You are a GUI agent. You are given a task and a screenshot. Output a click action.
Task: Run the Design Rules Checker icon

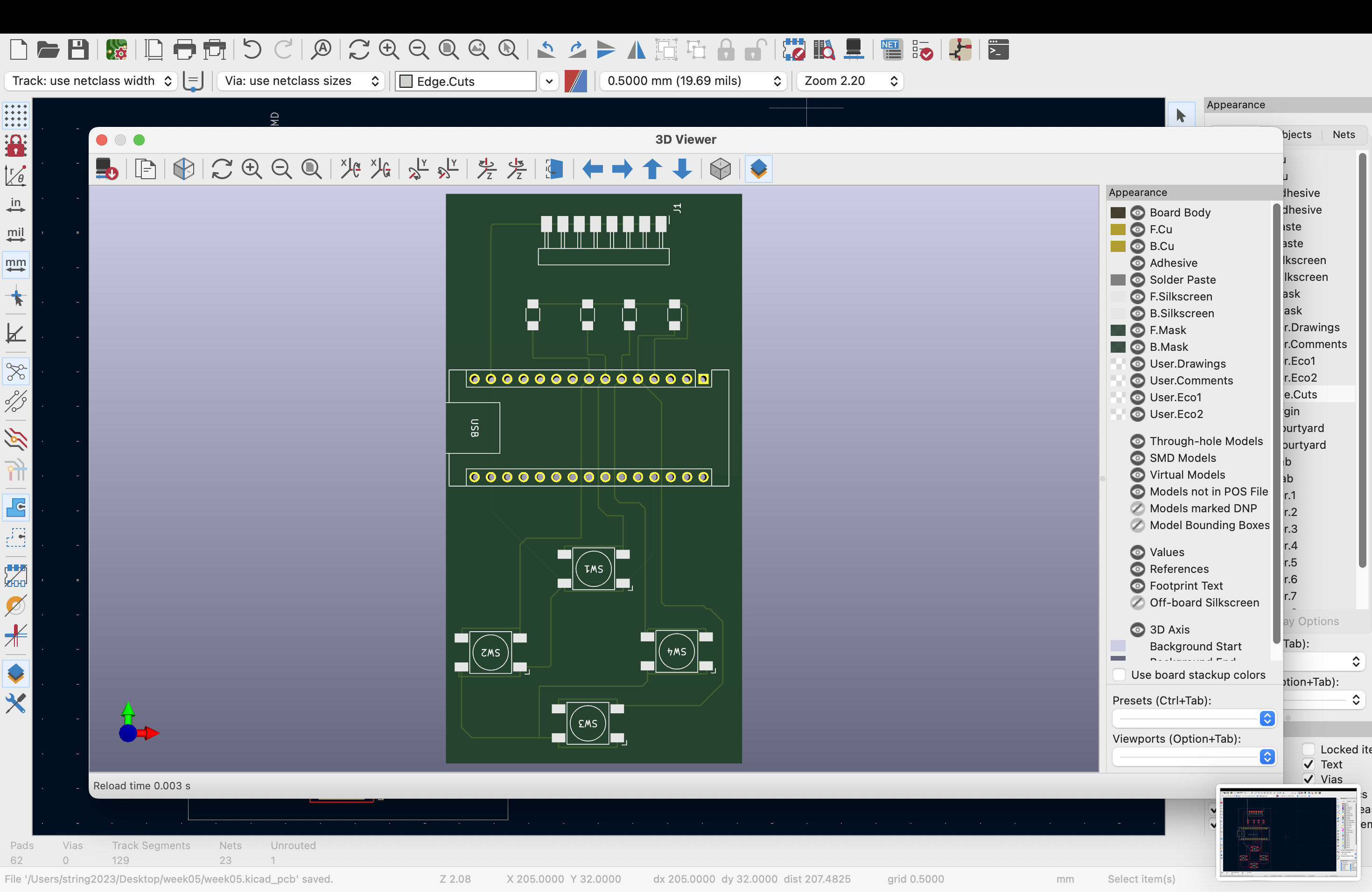[922, 49]
